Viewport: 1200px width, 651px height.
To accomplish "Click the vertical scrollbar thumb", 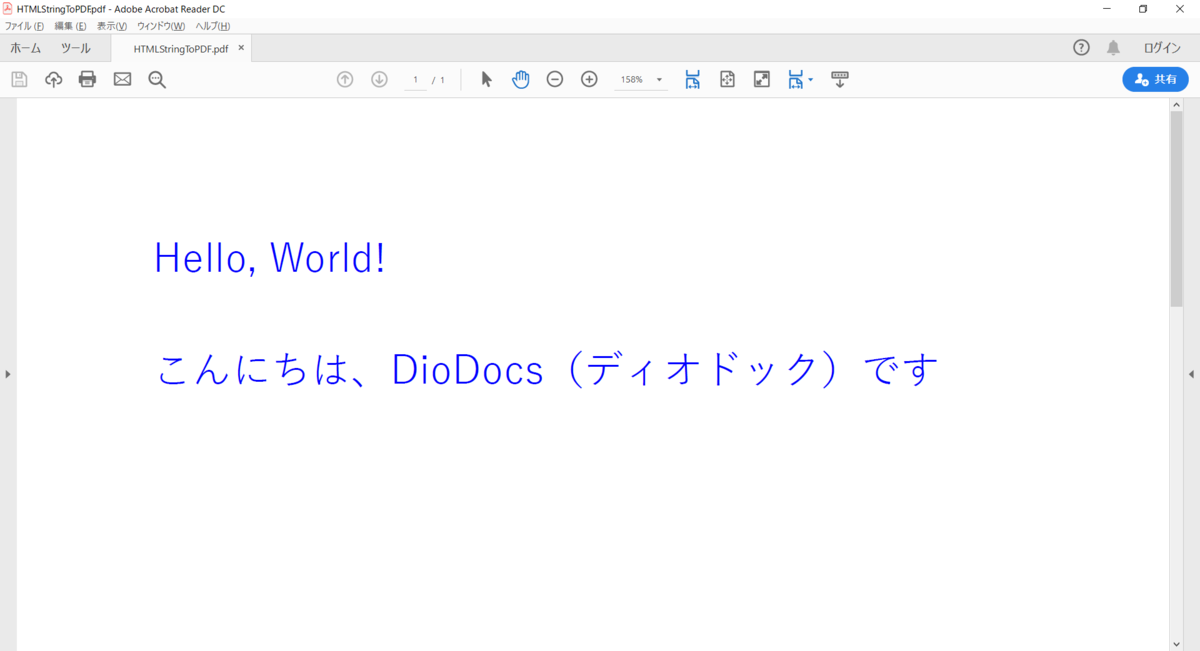I will (x=1177, y=208).
